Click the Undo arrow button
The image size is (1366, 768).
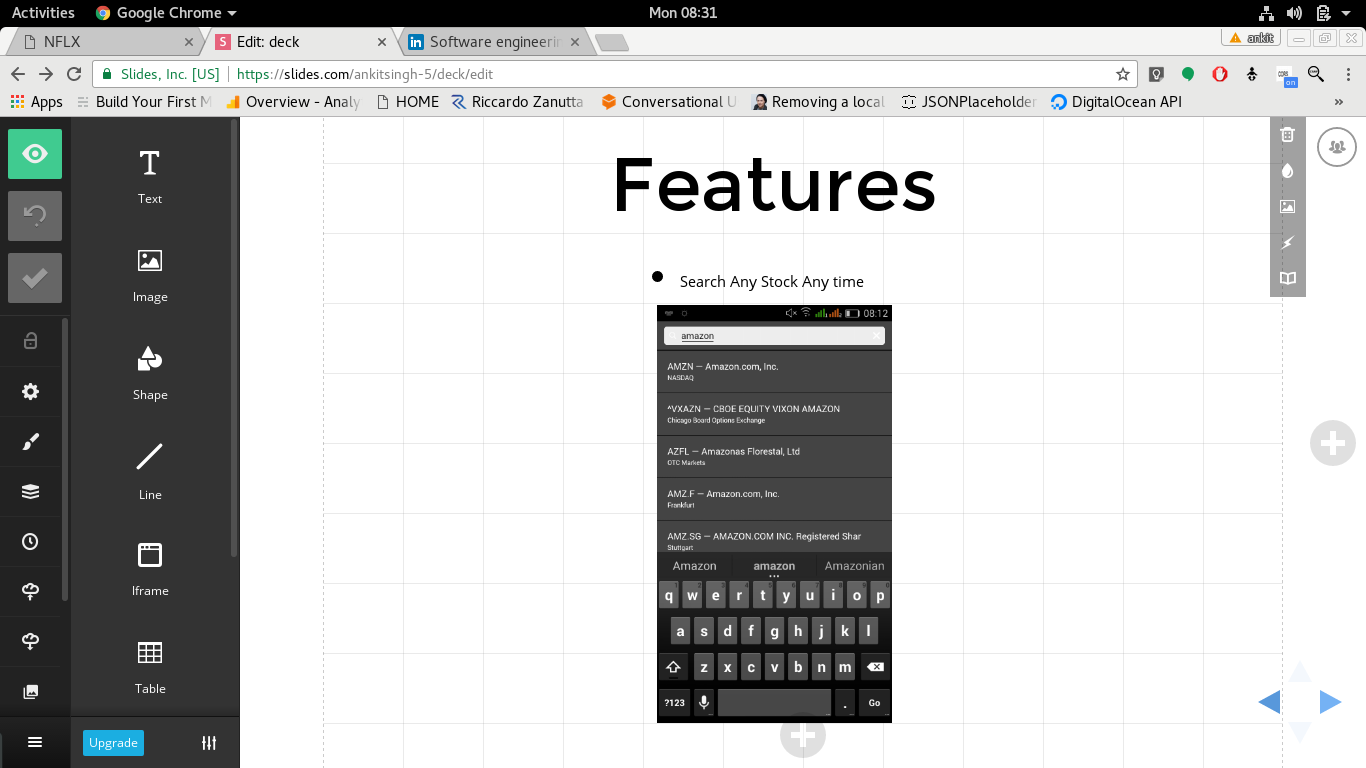point(35,216)
